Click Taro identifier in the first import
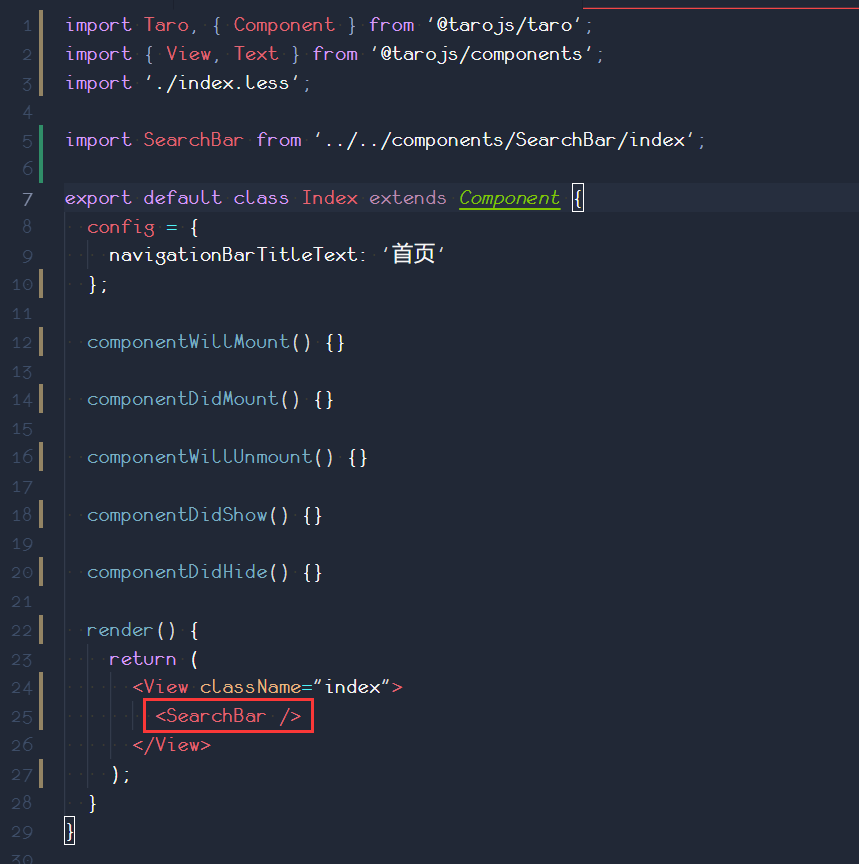 point(166,25)
